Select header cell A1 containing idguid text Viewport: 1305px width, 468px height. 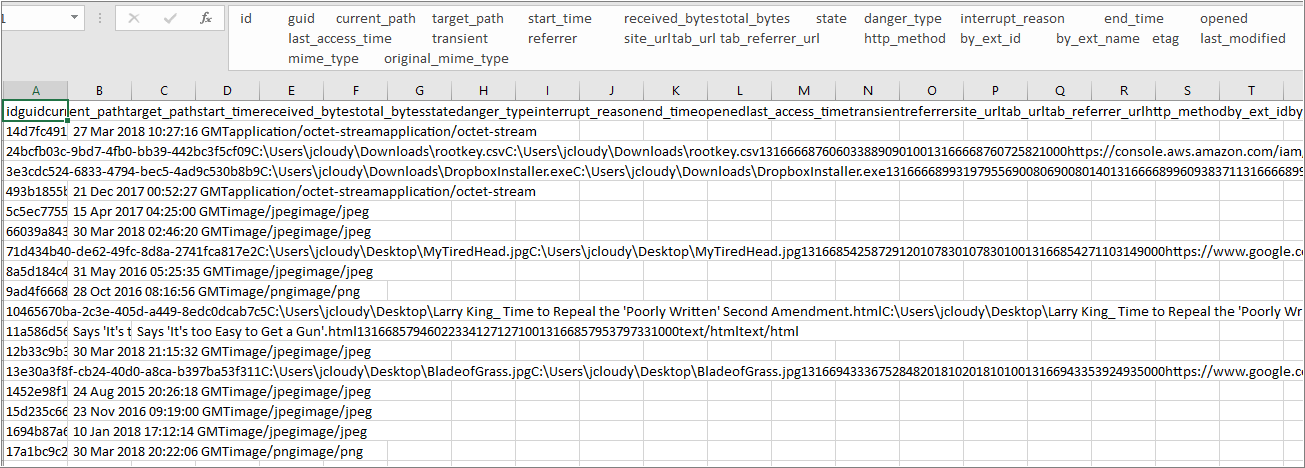36,110
